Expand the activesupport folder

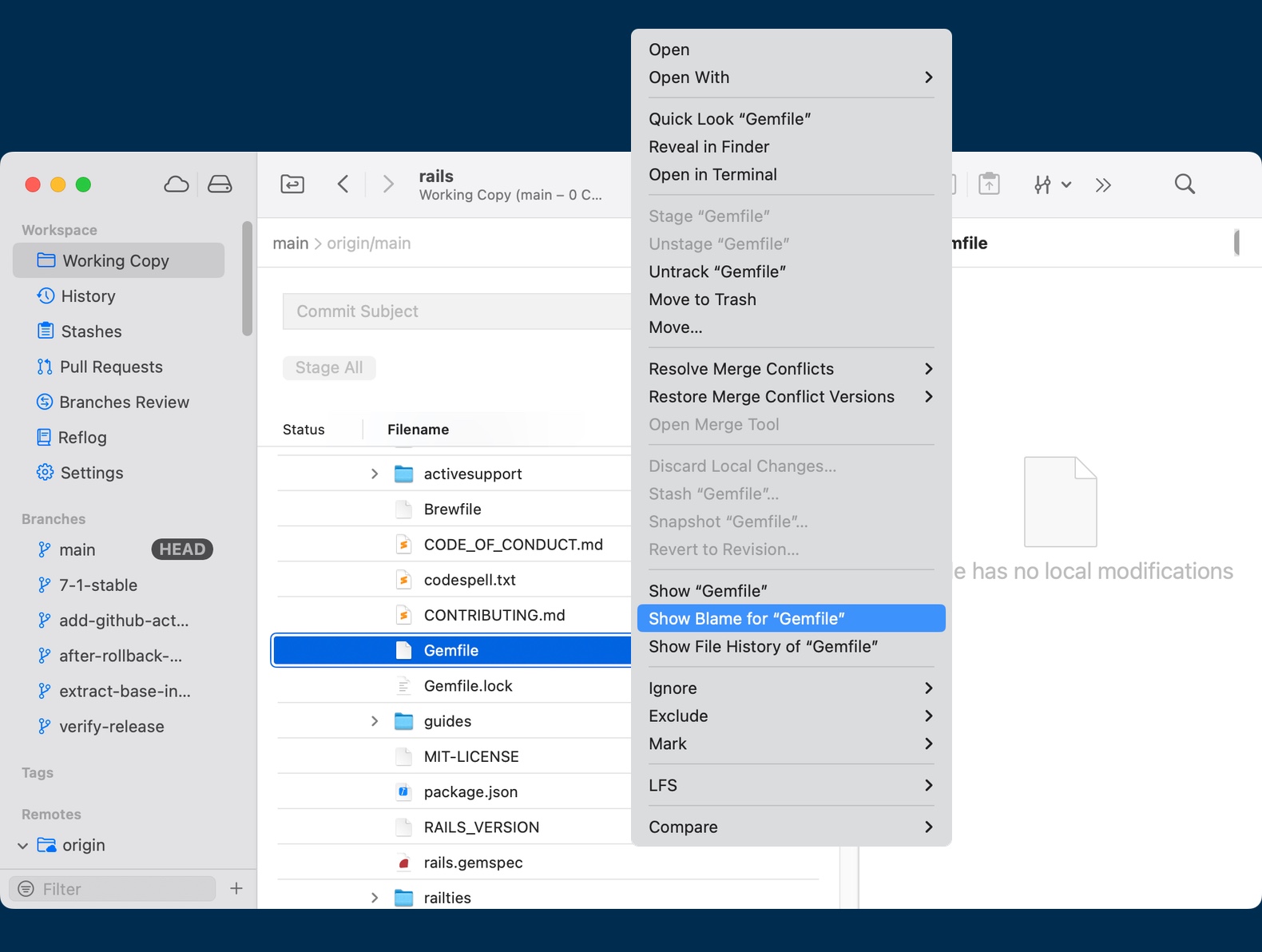[375, 474]
